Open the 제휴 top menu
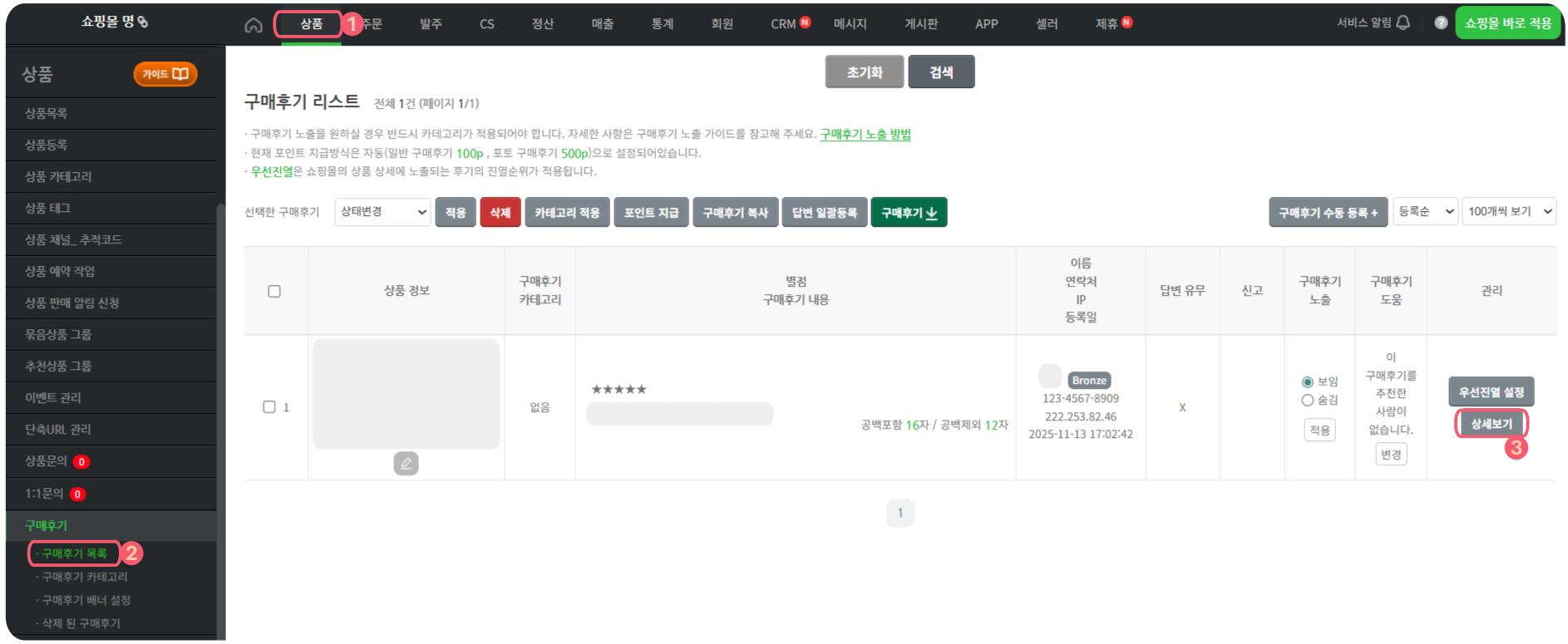 coord(1107,24)
